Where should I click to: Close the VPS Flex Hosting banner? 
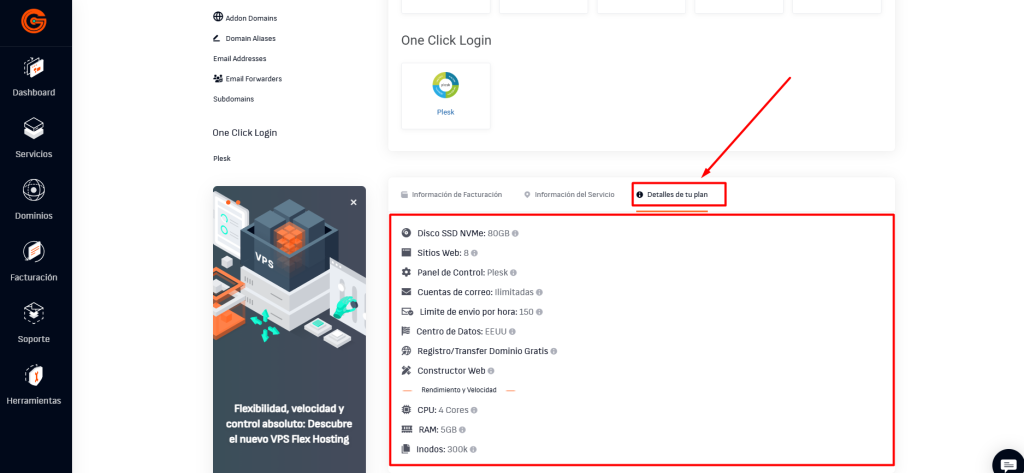[353, 202]
